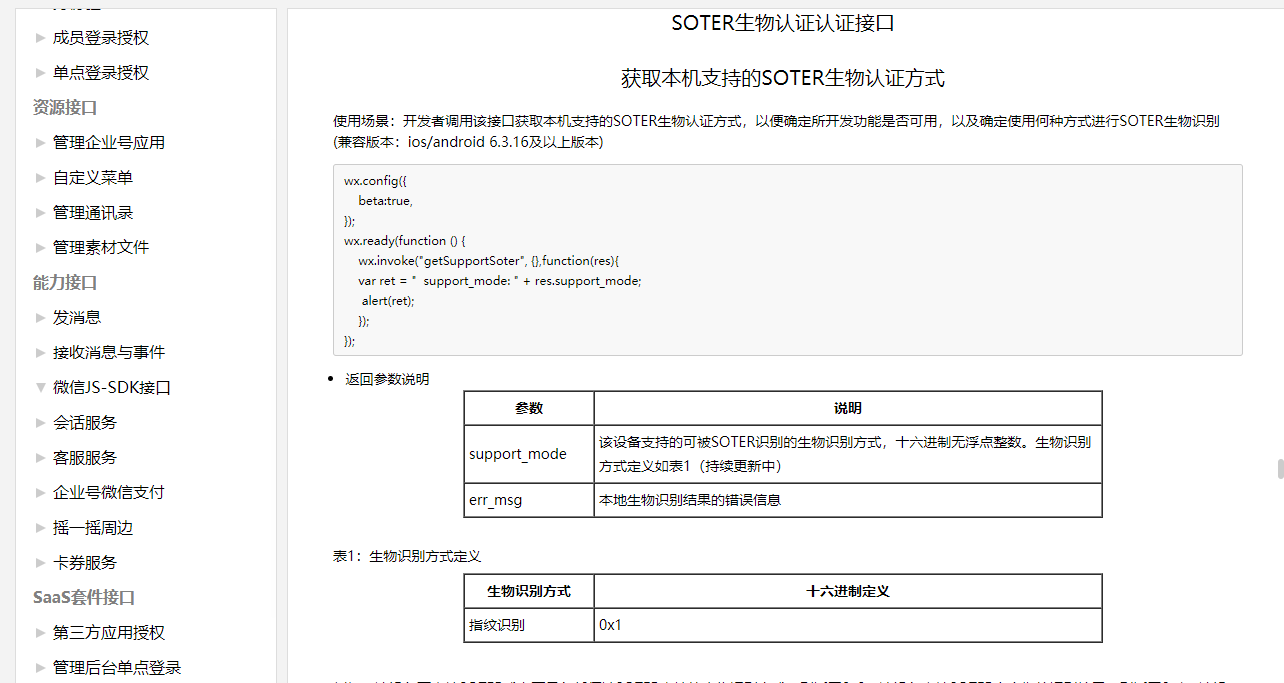The height and width of the screenshot is (683, 1284).
Task: Click the 本地生物识别结果的错误信息 cell
Action: pyautogui.click(x=848, y=500)
